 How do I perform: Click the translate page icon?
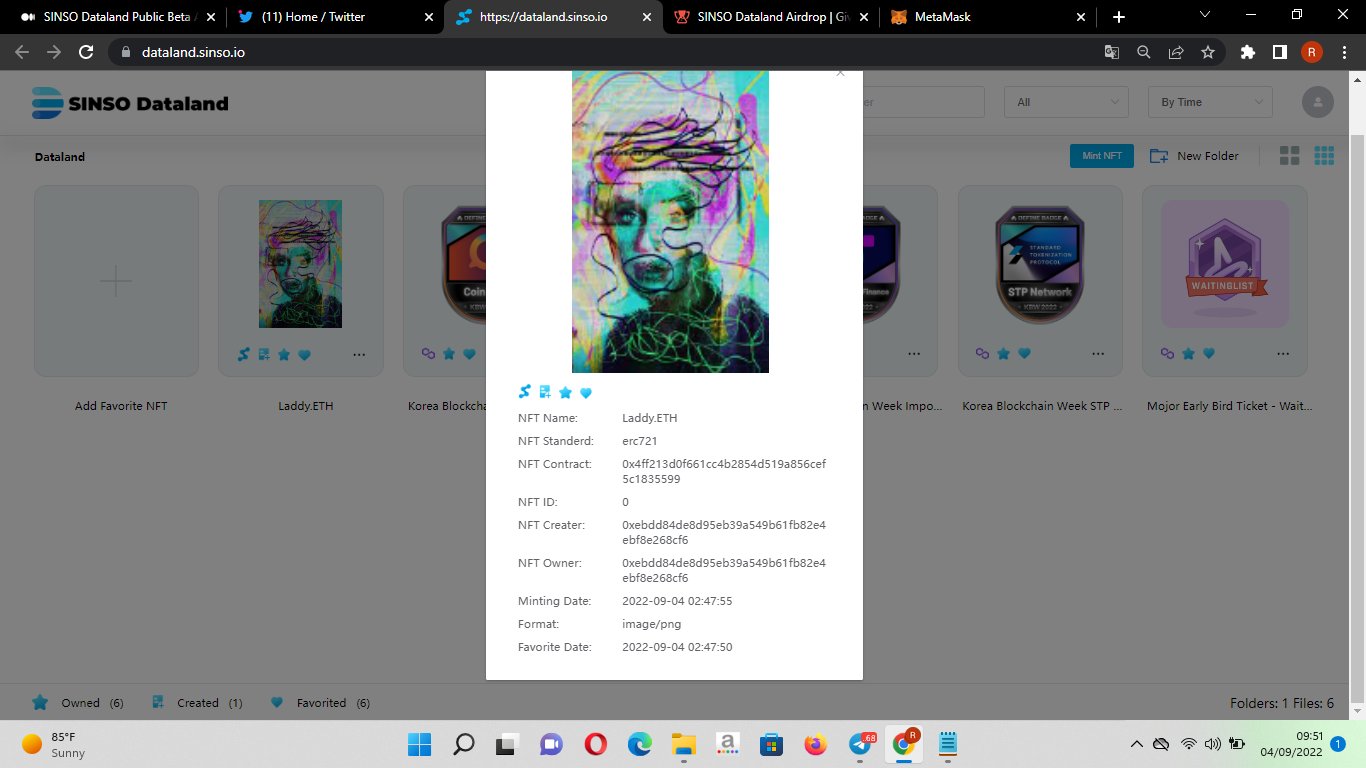click(x=1111, y=52)
